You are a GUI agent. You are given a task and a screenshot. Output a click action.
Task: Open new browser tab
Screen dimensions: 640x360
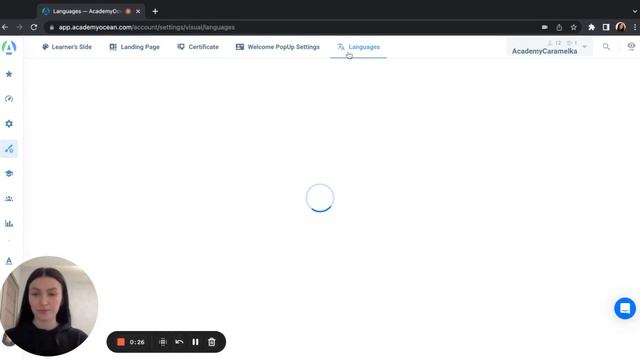click(x=155, y=11)
